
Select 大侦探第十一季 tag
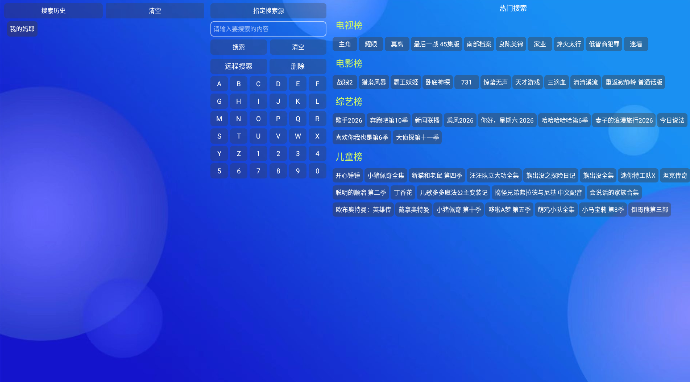tap(417, 137)
